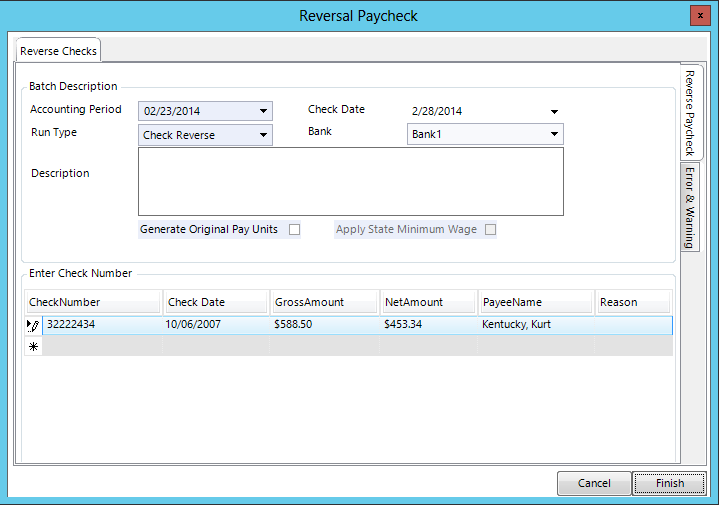The image size is (719, 505).
Task: Click the Reason cell for check 32222434
Action: point(633,325)
